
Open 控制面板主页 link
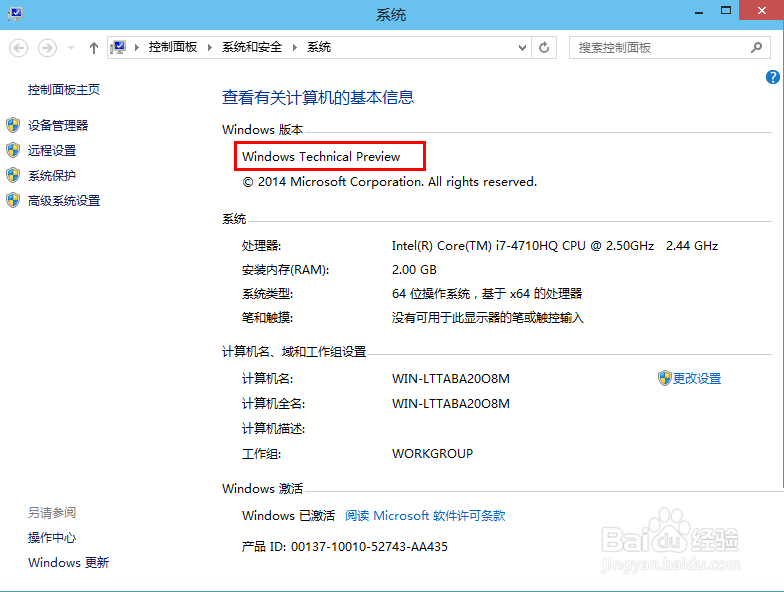pos(64,90)
